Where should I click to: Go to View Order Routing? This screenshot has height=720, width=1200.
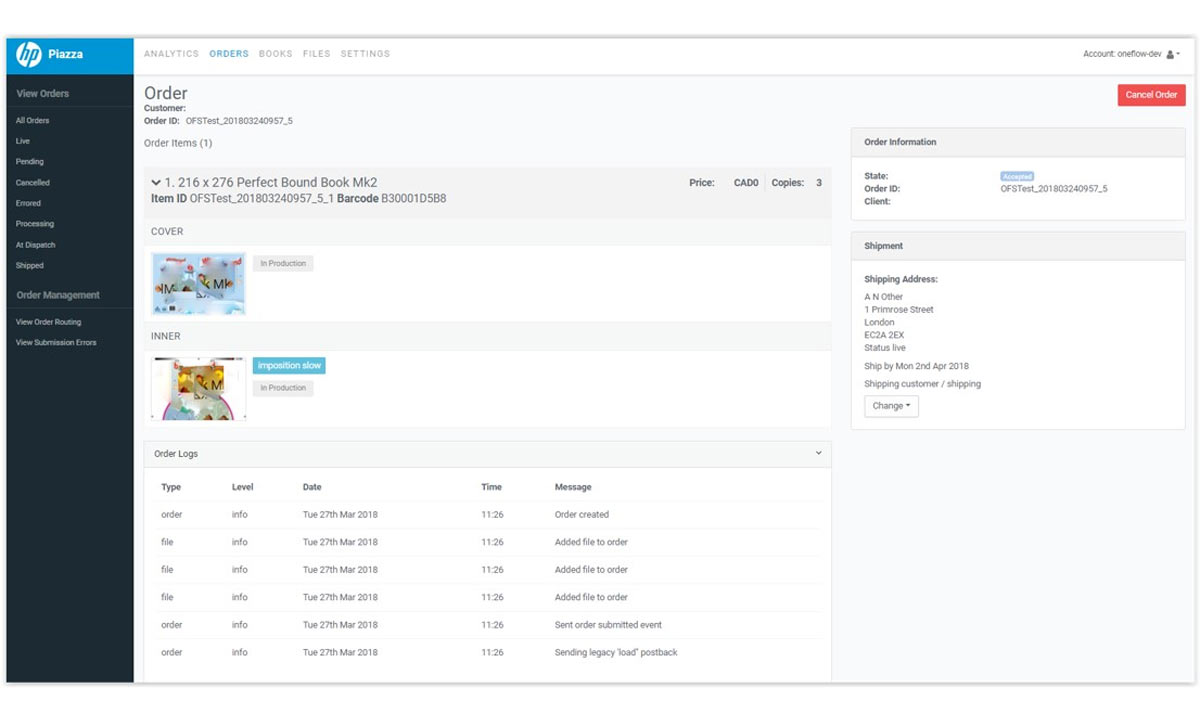48,322
